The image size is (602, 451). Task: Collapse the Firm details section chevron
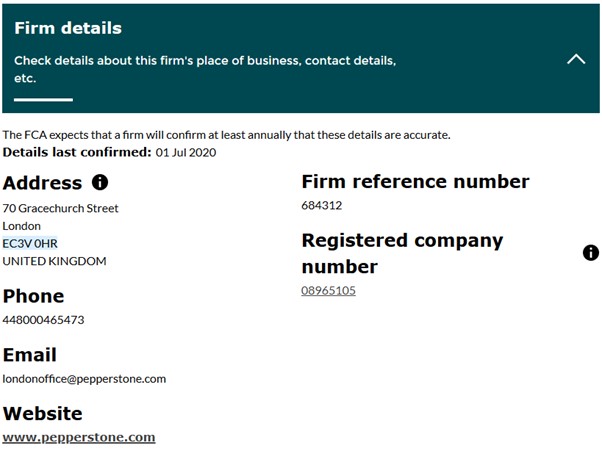click(576, 59)
